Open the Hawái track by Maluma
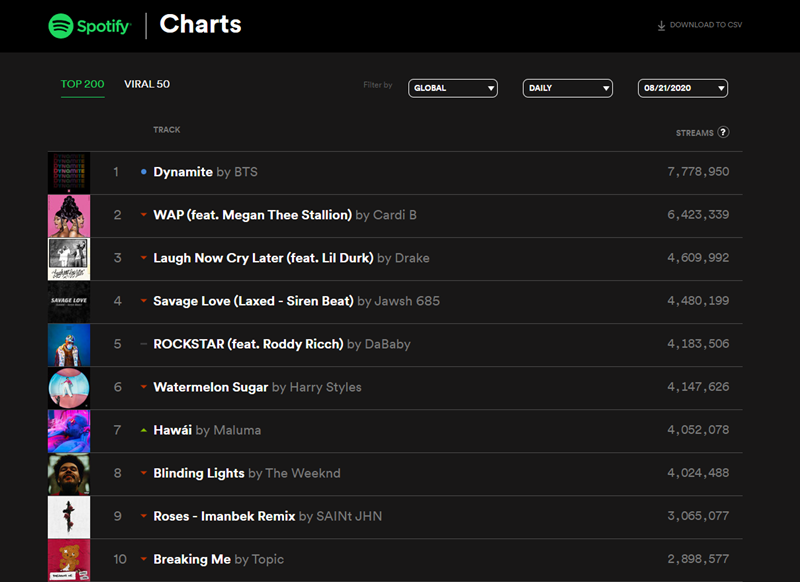This screenshot has height=582, width=800. coord(173,430)
